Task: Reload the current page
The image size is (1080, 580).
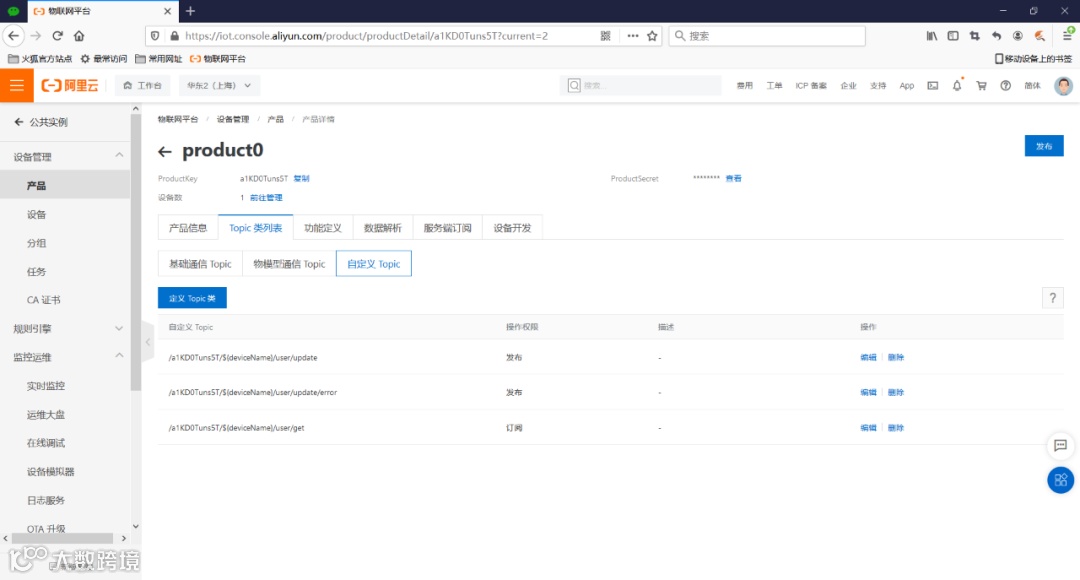Action: tap(58, 36)
